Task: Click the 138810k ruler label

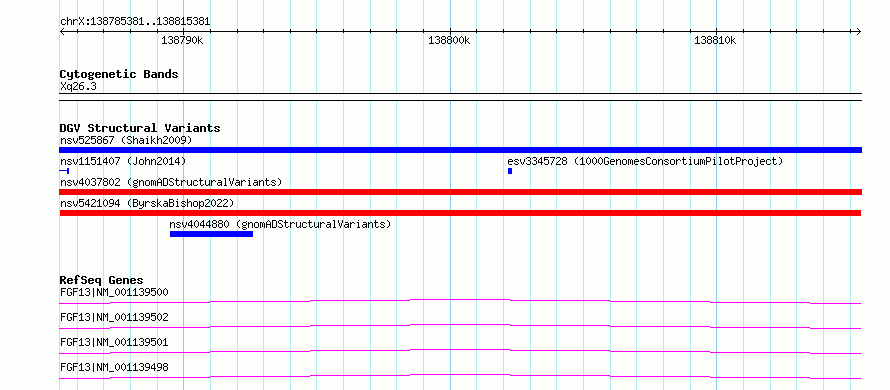Action: (716, 40)
